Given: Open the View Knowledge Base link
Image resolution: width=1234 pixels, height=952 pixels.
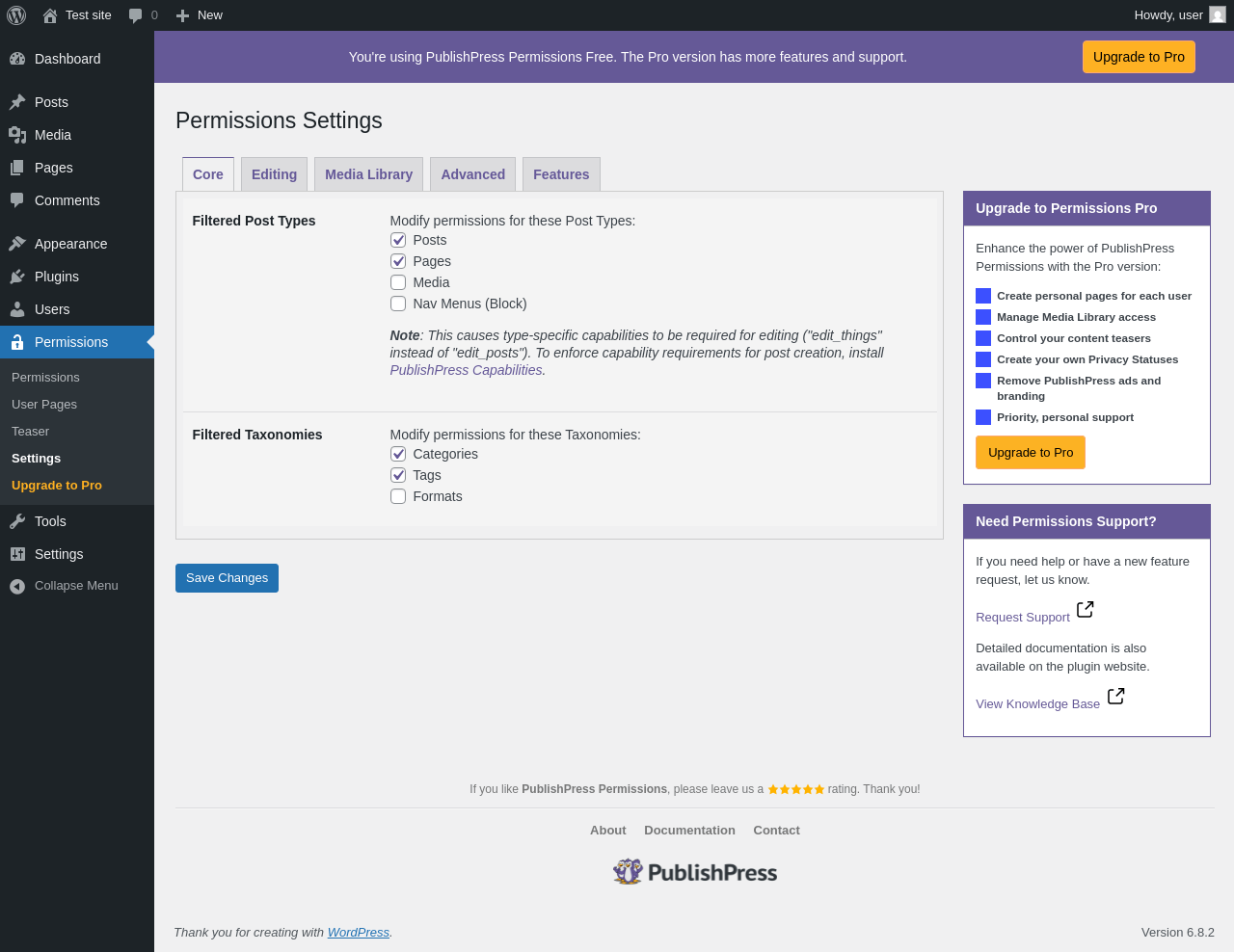Looking at the screenshot, I should [x=1037, y=704].
